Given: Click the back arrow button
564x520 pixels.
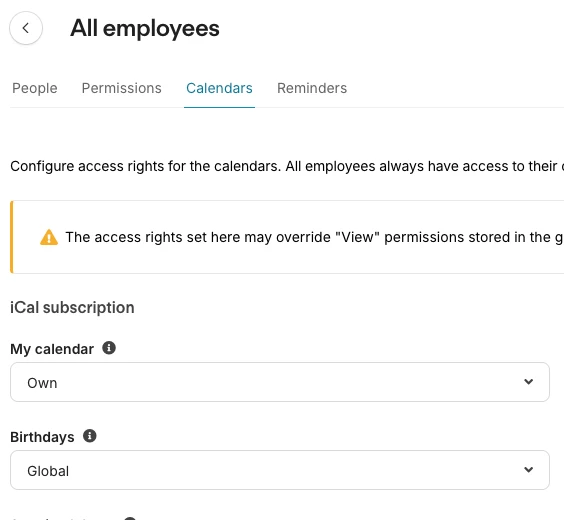Looking at the screenshot, I should (26, 28).
